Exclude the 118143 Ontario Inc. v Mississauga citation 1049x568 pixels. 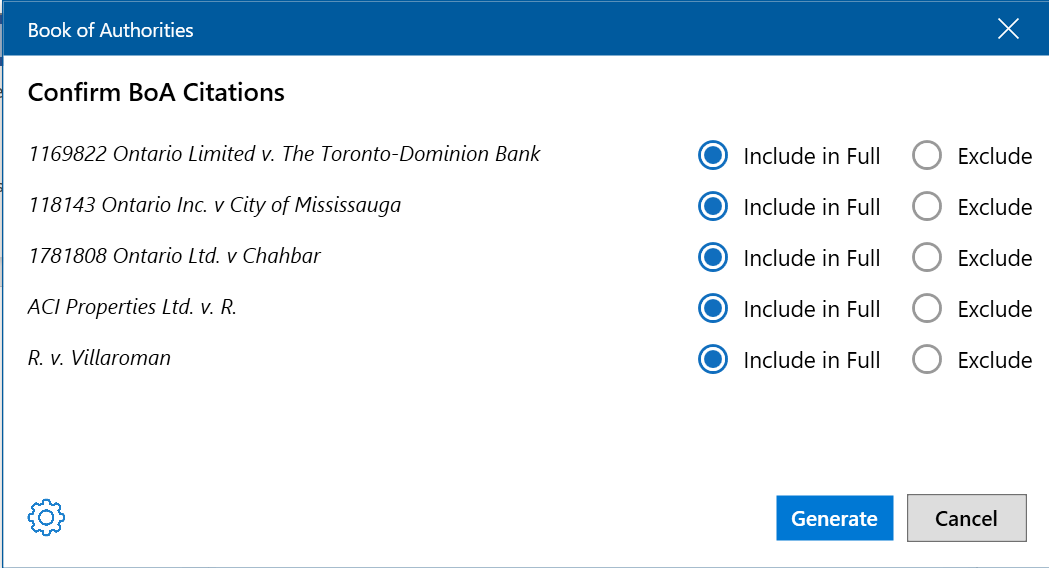927,206
